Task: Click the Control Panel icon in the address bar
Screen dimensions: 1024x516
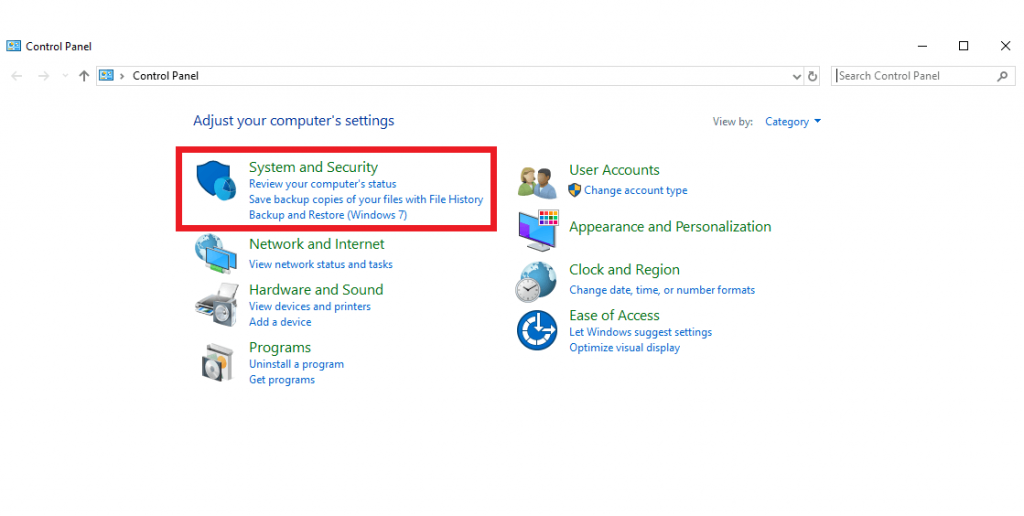Action: click(x=106, y=75)
